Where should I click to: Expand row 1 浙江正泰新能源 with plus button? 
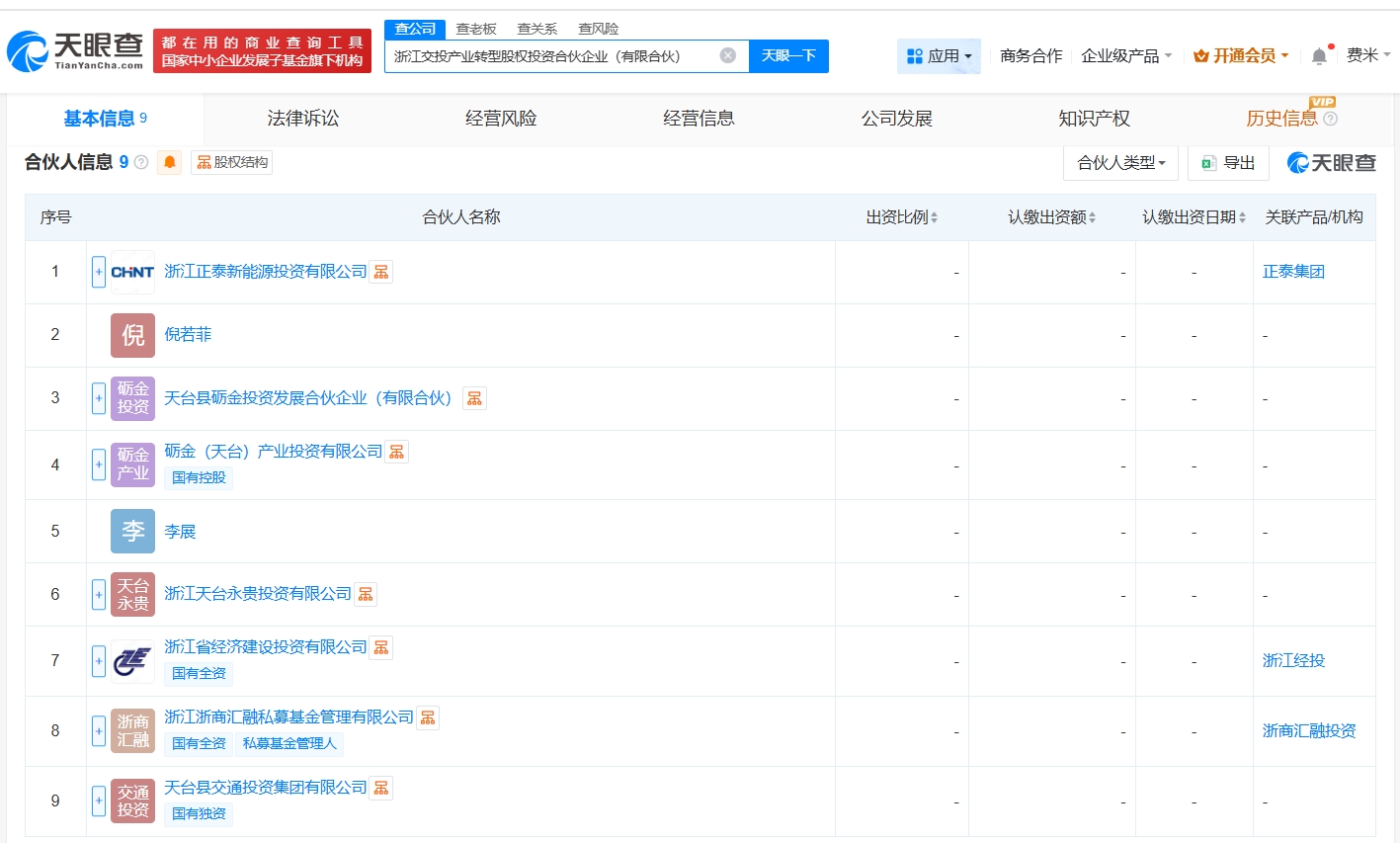[x=99, y=272]
